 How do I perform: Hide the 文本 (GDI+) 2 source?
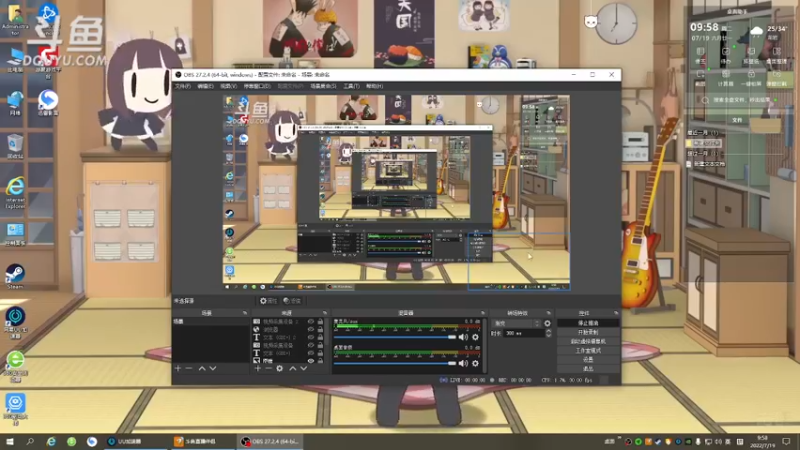pos(311,337)
